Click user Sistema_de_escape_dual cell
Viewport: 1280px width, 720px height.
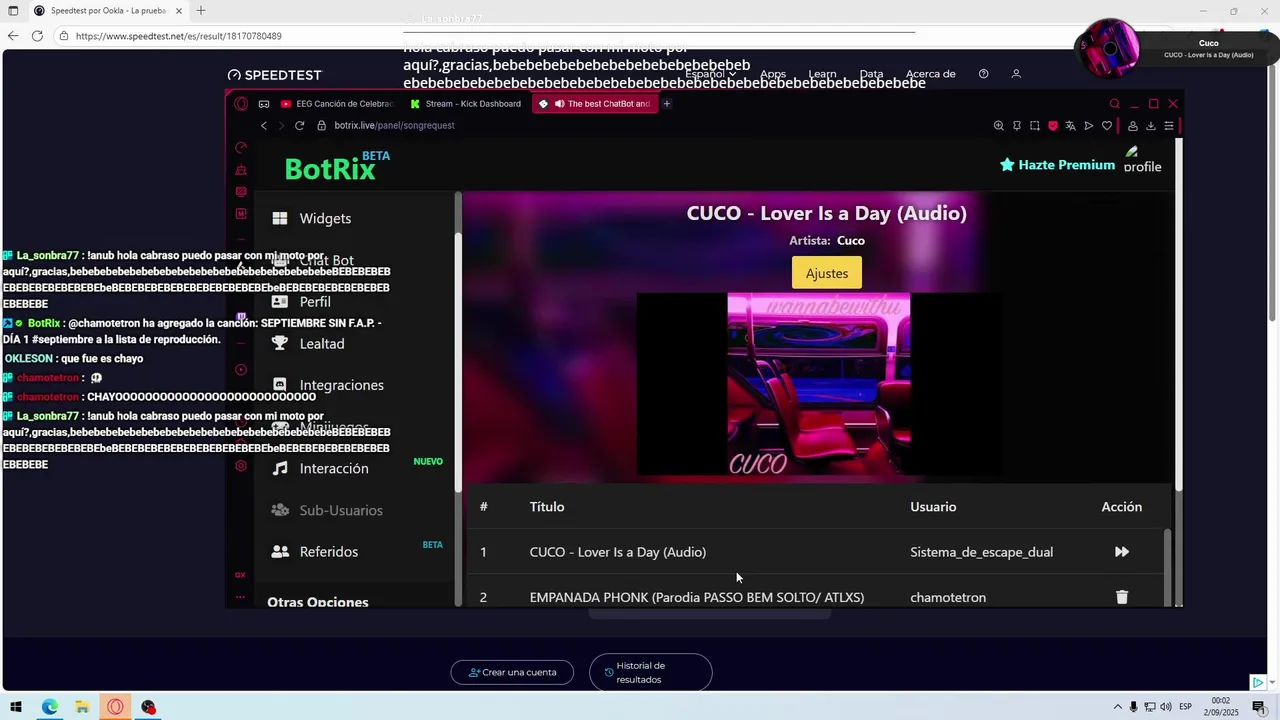pyautogui.click(x=982, y=552)
